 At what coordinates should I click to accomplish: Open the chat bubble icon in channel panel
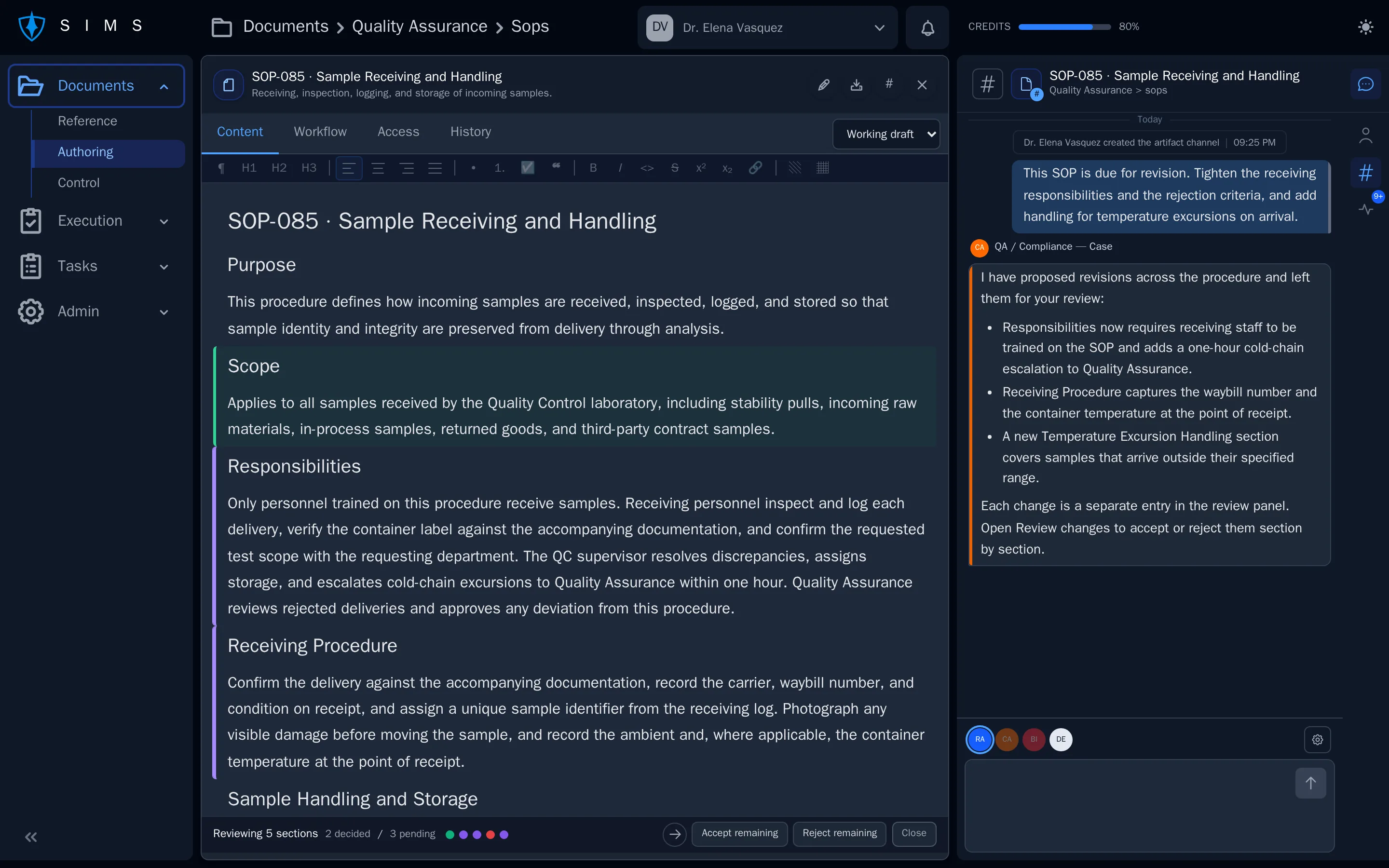pyautogui.click(x=1365, y=84)
